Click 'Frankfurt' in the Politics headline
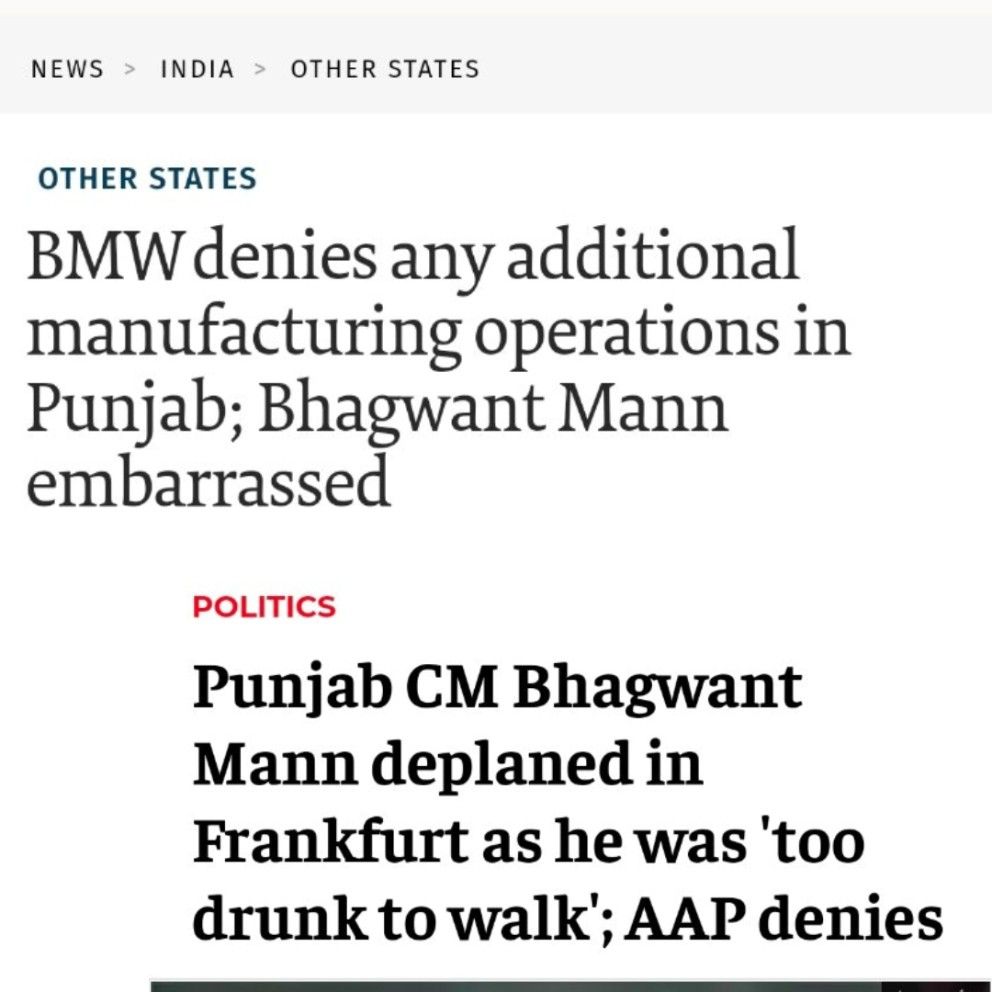This screenshot has width=992, height=992. pyautogui.click(x=331, y=841)
